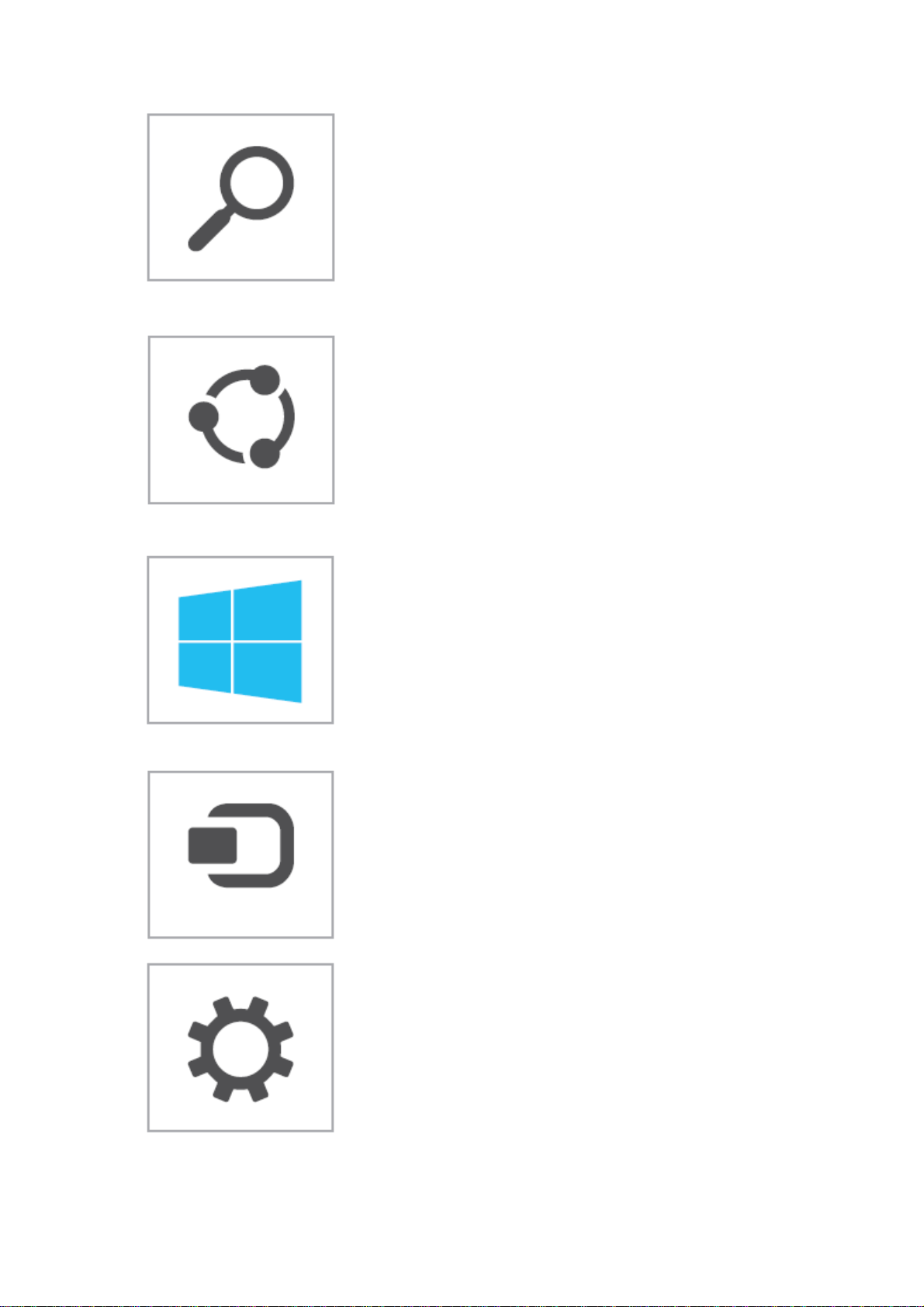Activate the sharing ring icon
The image size is (924, 1307).
(241, 420)
